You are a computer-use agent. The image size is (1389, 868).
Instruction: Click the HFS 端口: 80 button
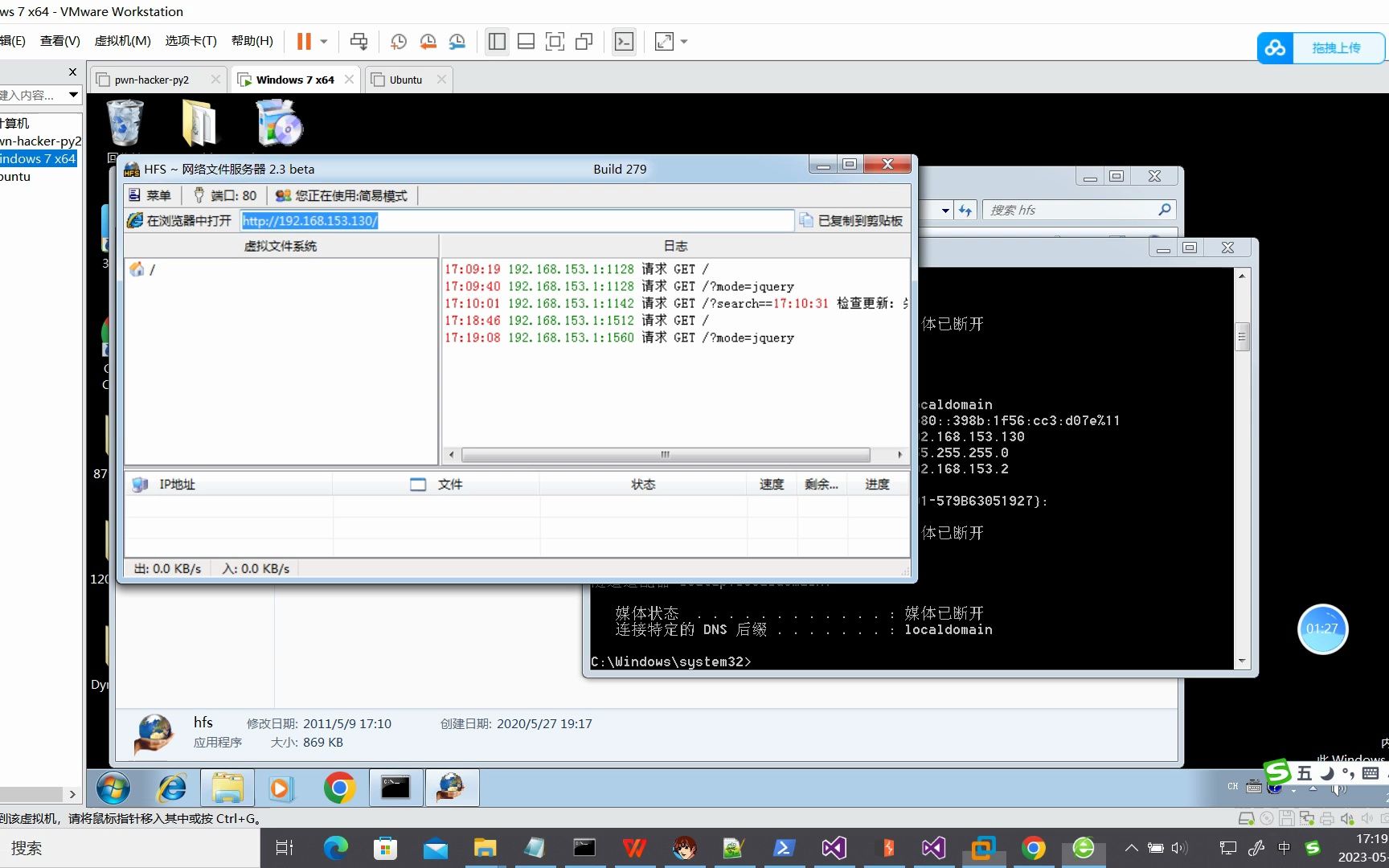click(224, 195)
